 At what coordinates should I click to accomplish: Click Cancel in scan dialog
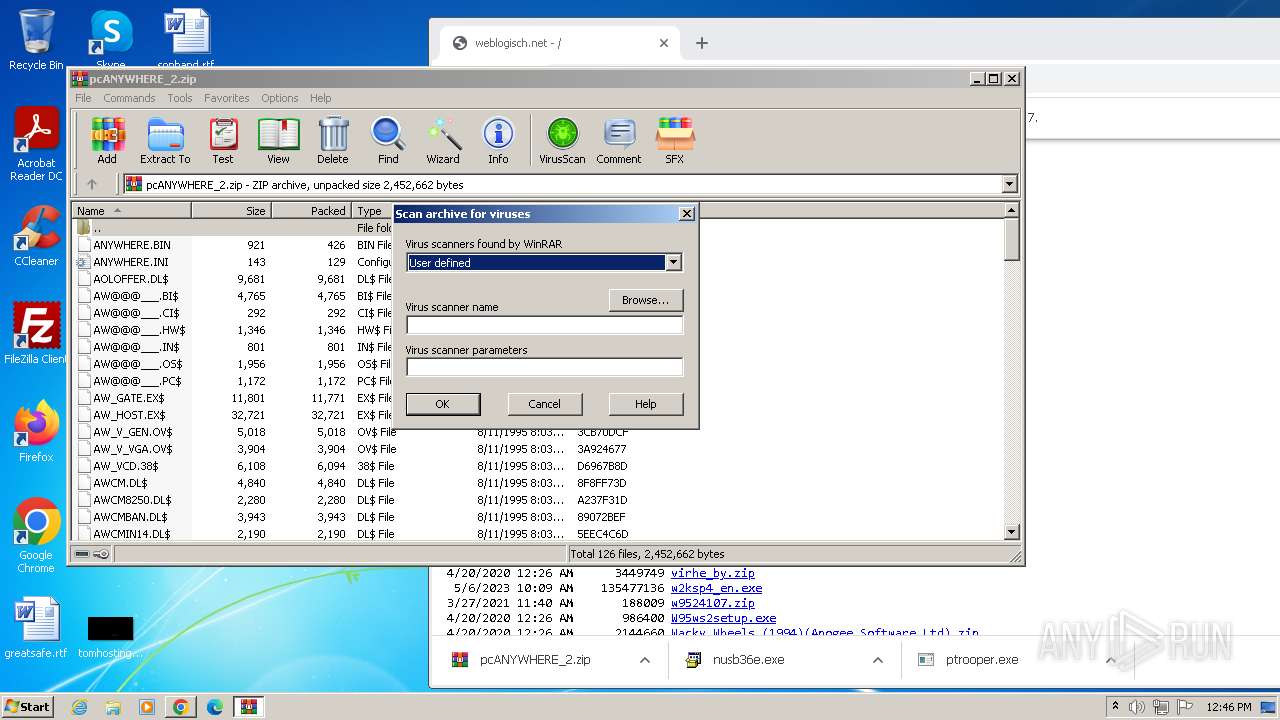[x=544, y=404]
